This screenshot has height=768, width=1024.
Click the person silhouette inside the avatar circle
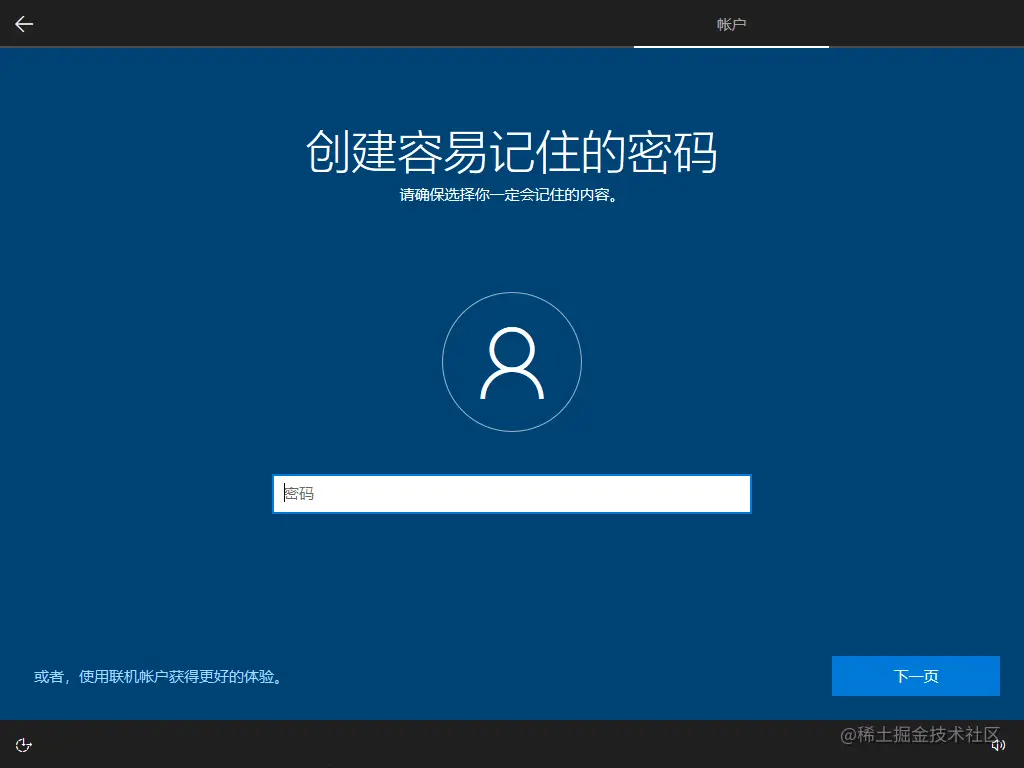click(512, 362)
